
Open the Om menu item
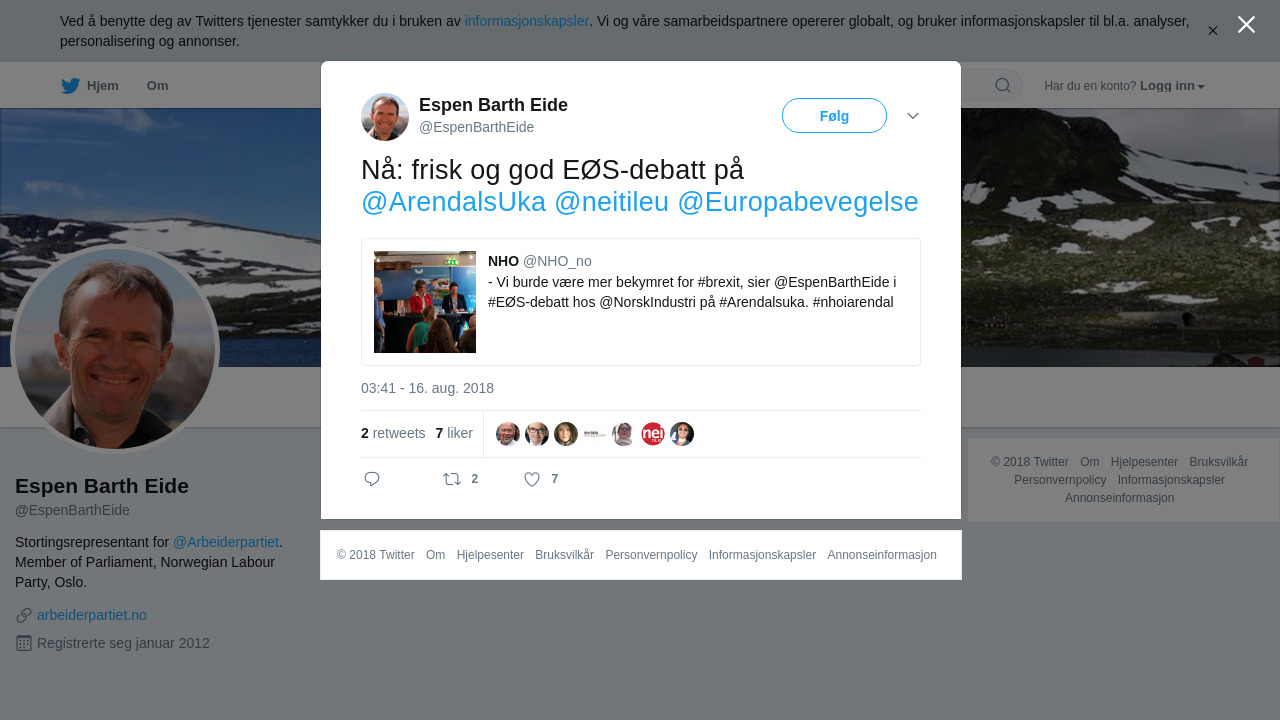(158, 85)
